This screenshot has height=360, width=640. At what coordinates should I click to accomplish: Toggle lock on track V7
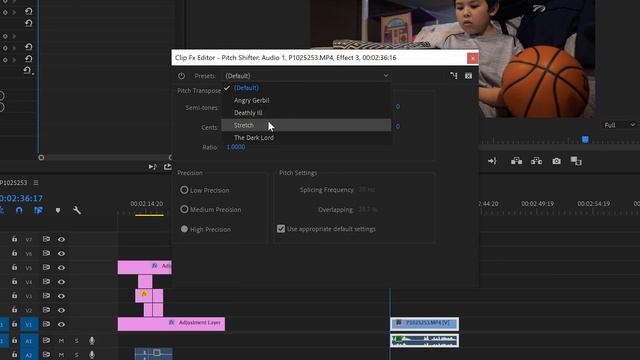pyautogui.click(x=14, y=239)
